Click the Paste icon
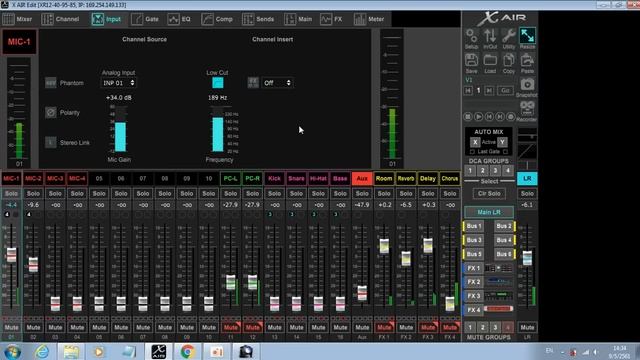This screenshot has width=640, height=360. point(527,60)
